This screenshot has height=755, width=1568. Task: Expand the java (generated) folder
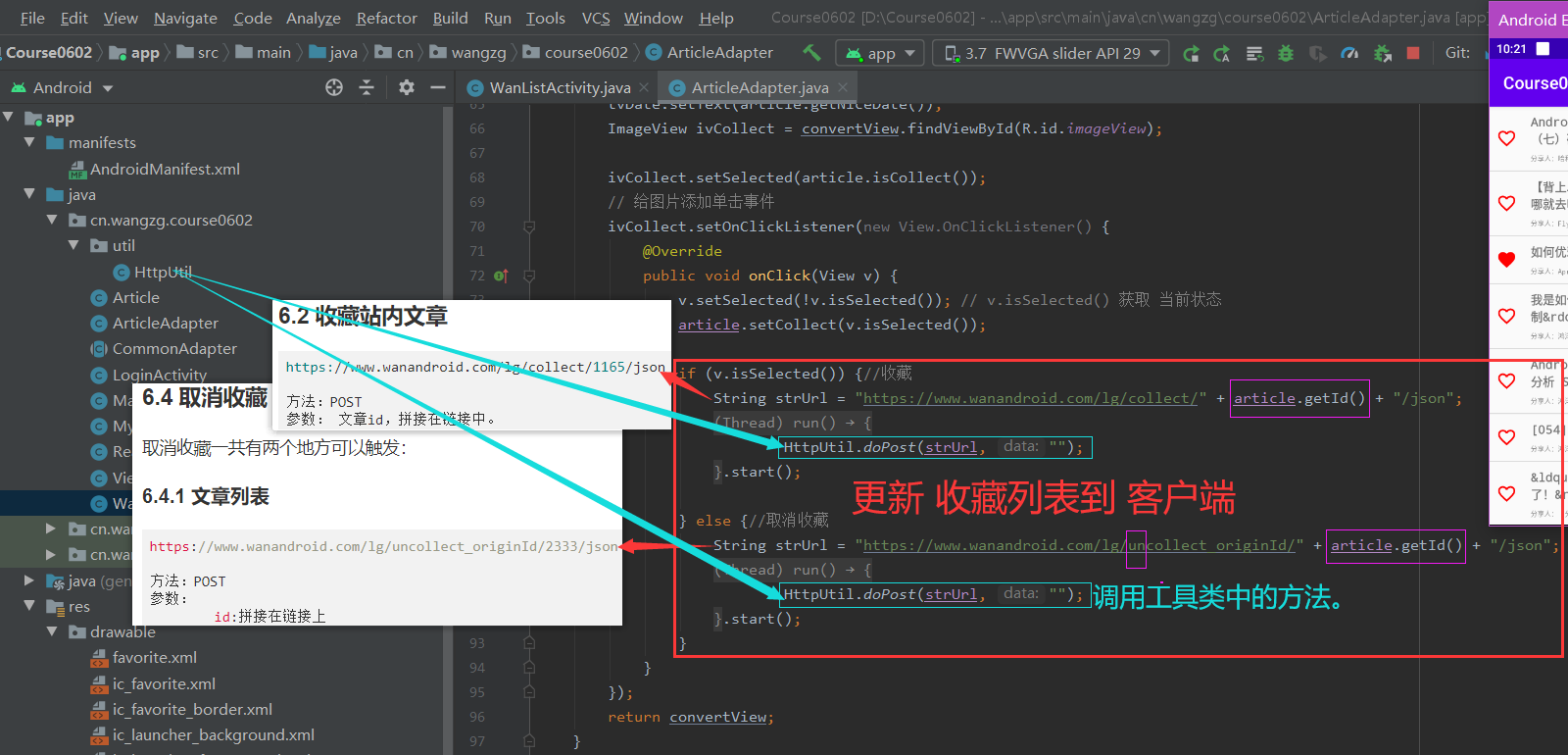pyautogui.click(x=30, y=580)
